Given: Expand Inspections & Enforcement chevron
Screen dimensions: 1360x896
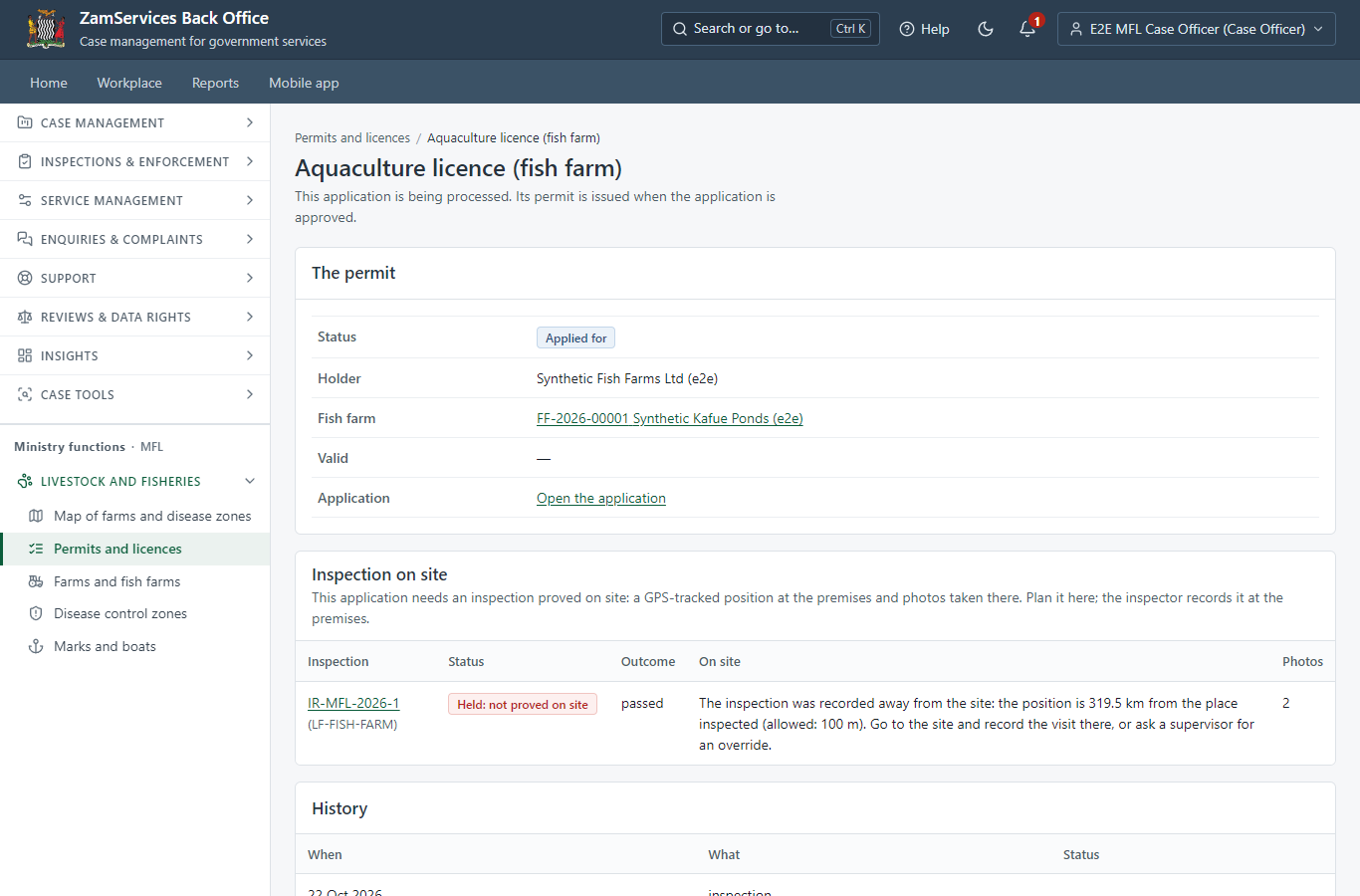Looking at the screenshot, I should click(249, 161).
